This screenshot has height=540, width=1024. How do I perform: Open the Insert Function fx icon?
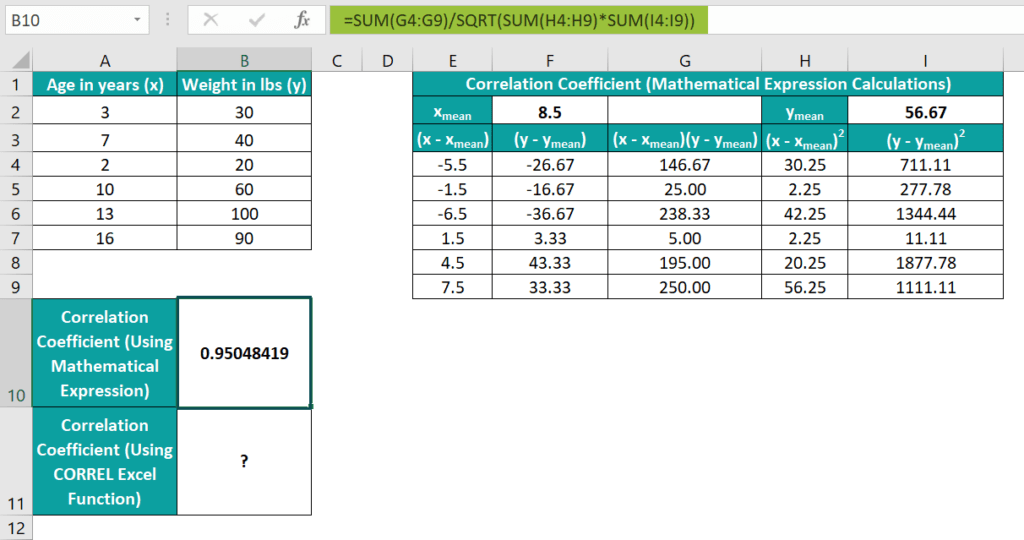click(302, 20)
